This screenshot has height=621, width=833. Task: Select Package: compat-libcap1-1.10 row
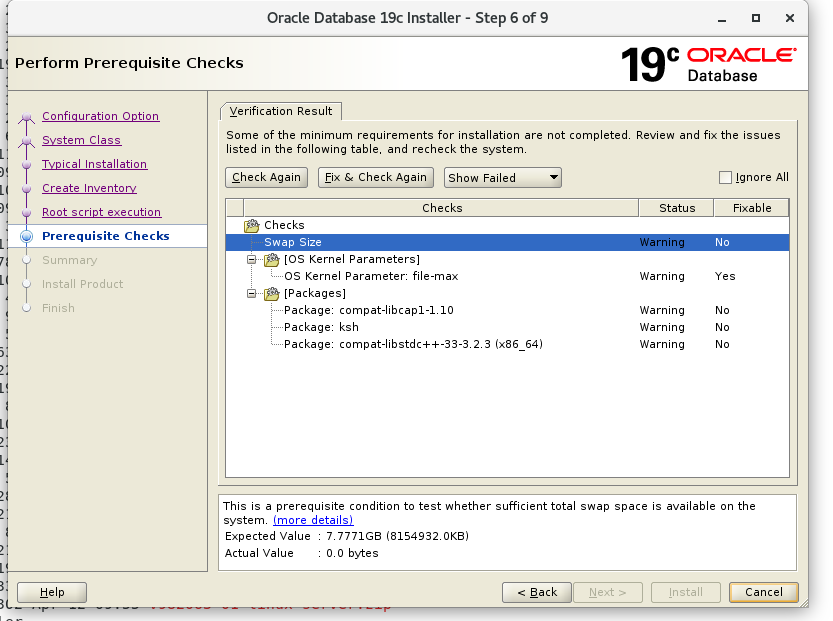pyautogui.click(x=507, y=310)
